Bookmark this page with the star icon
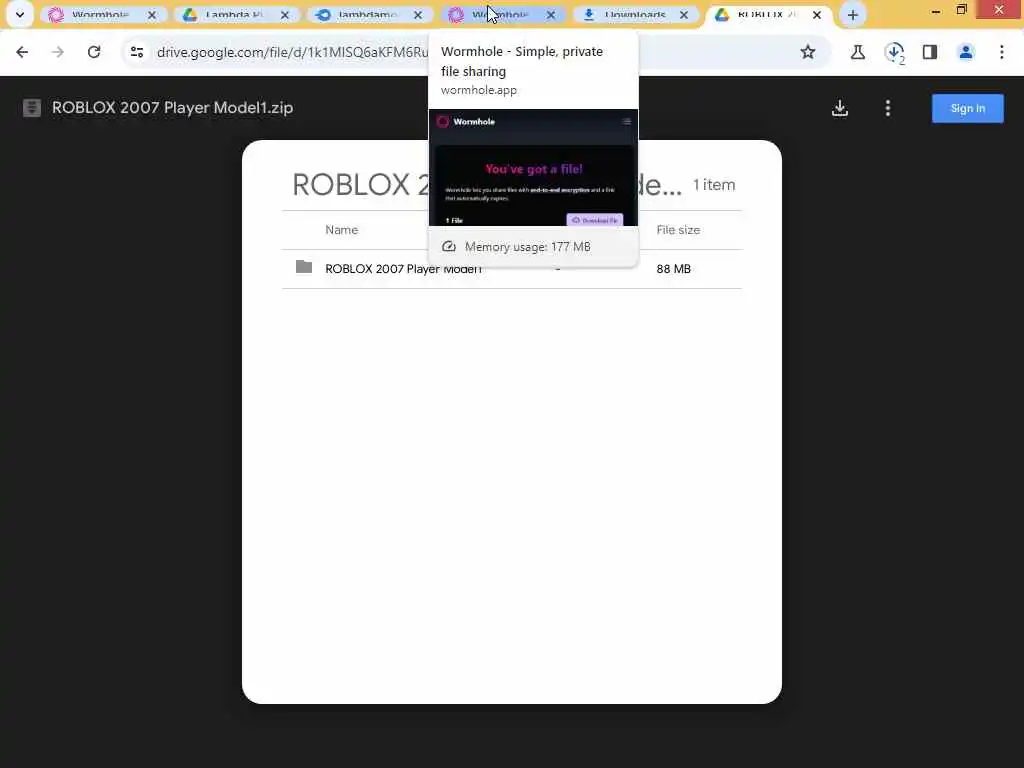1024x768 pixels. (808, 52)
